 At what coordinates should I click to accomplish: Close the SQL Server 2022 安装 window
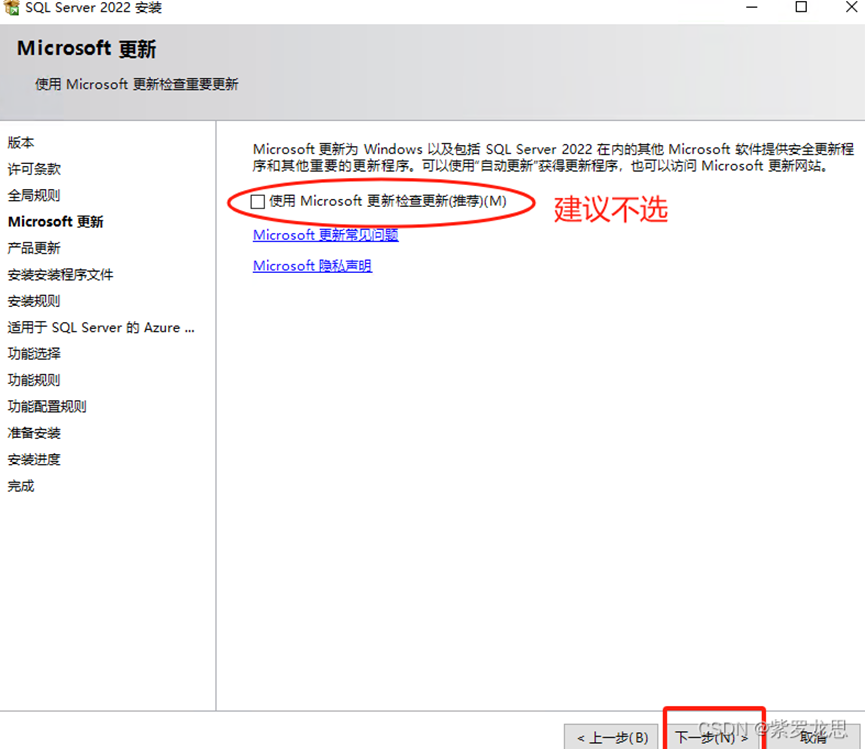pyautogui.click(x=851, y=7)
